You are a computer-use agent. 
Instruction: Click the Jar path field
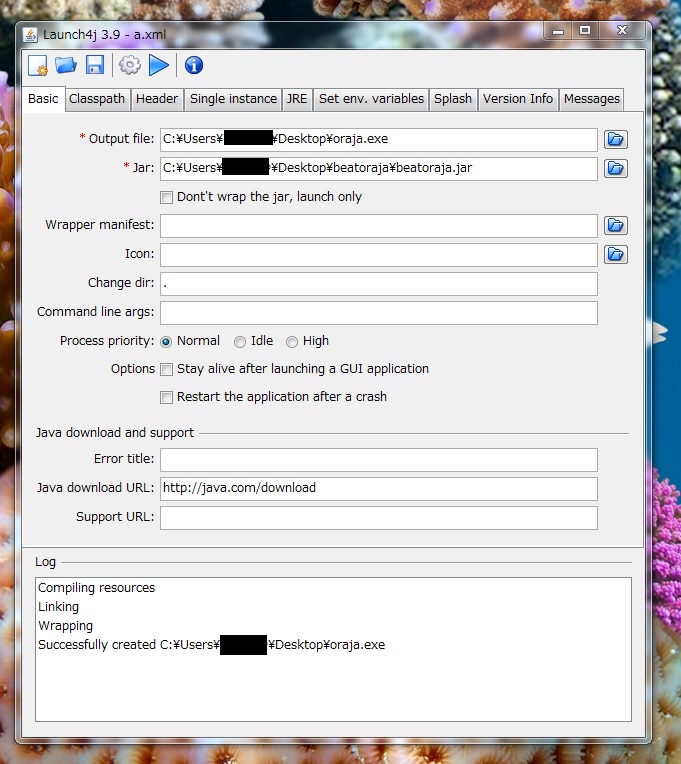tap(379, 169)
